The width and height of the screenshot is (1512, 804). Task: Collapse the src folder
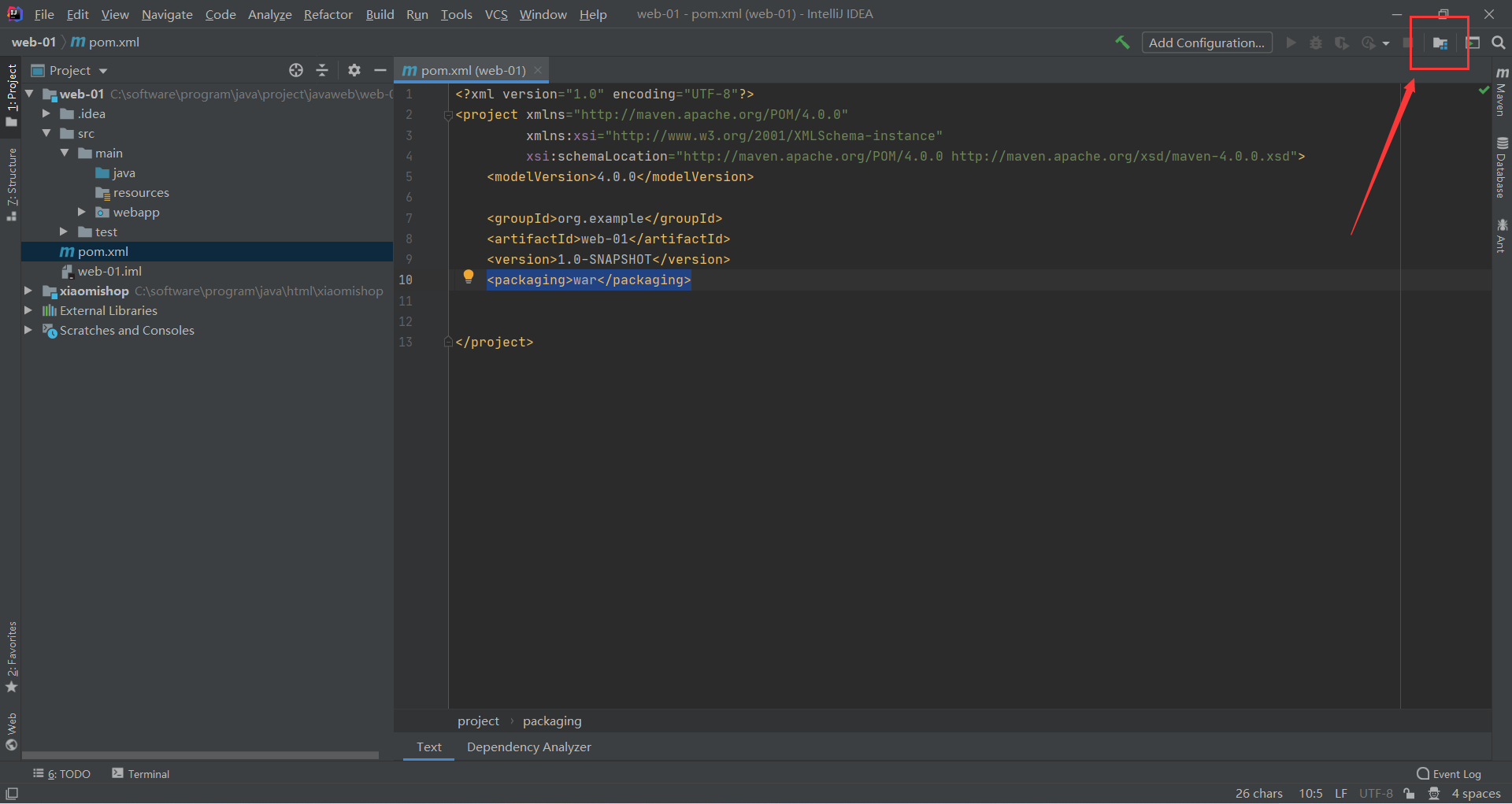[x=47, y=133]
